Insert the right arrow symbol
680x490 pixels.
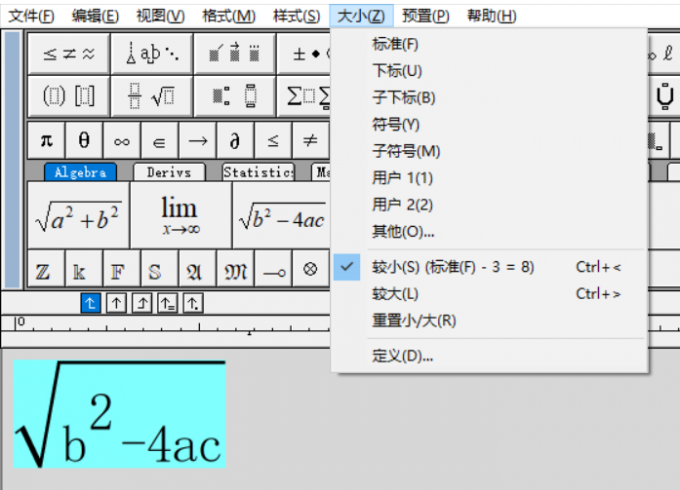(197, 140)
